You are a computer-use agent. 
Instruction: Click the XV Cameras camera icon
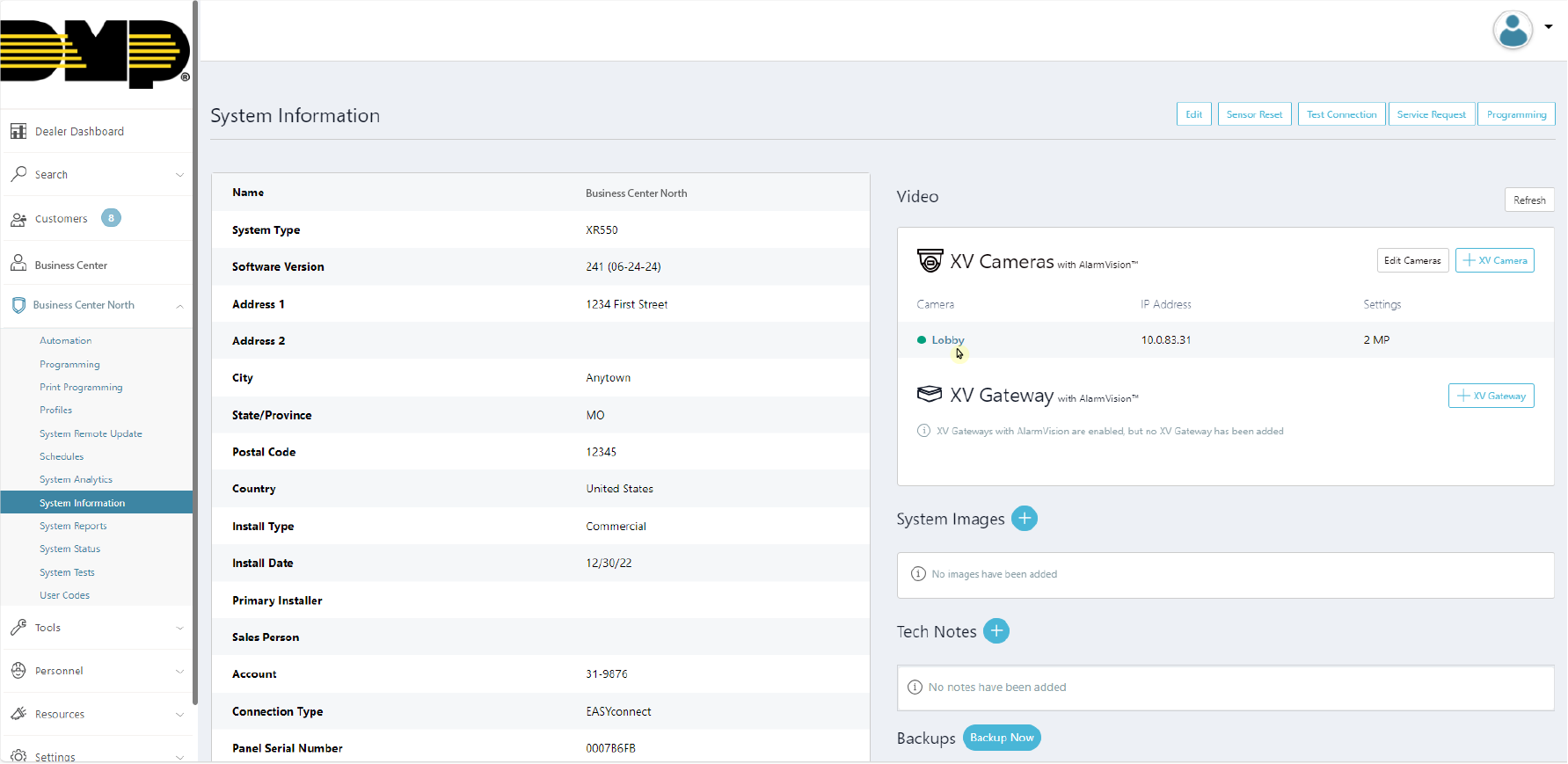click(930, 261)
